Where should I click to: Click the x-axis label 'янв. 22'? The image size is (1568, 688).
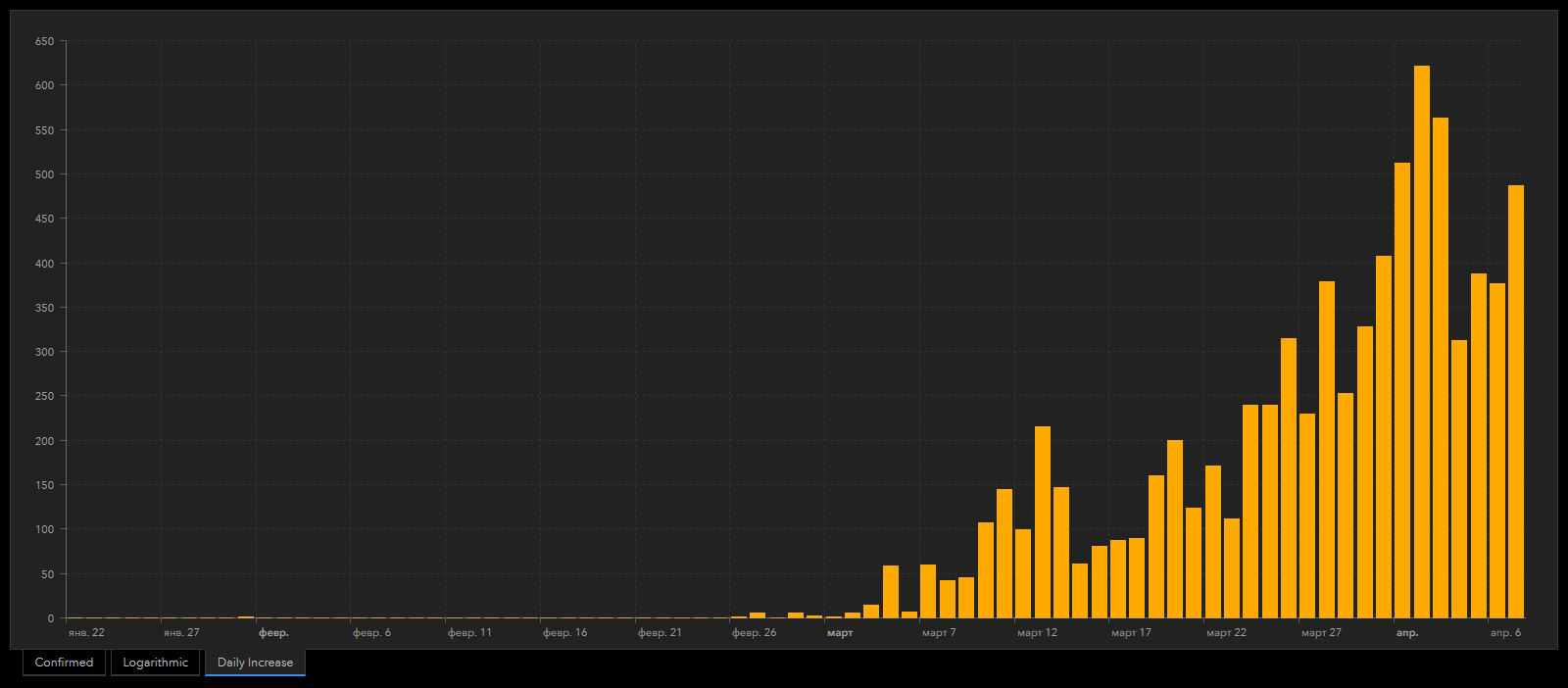[x=86, y=633]
